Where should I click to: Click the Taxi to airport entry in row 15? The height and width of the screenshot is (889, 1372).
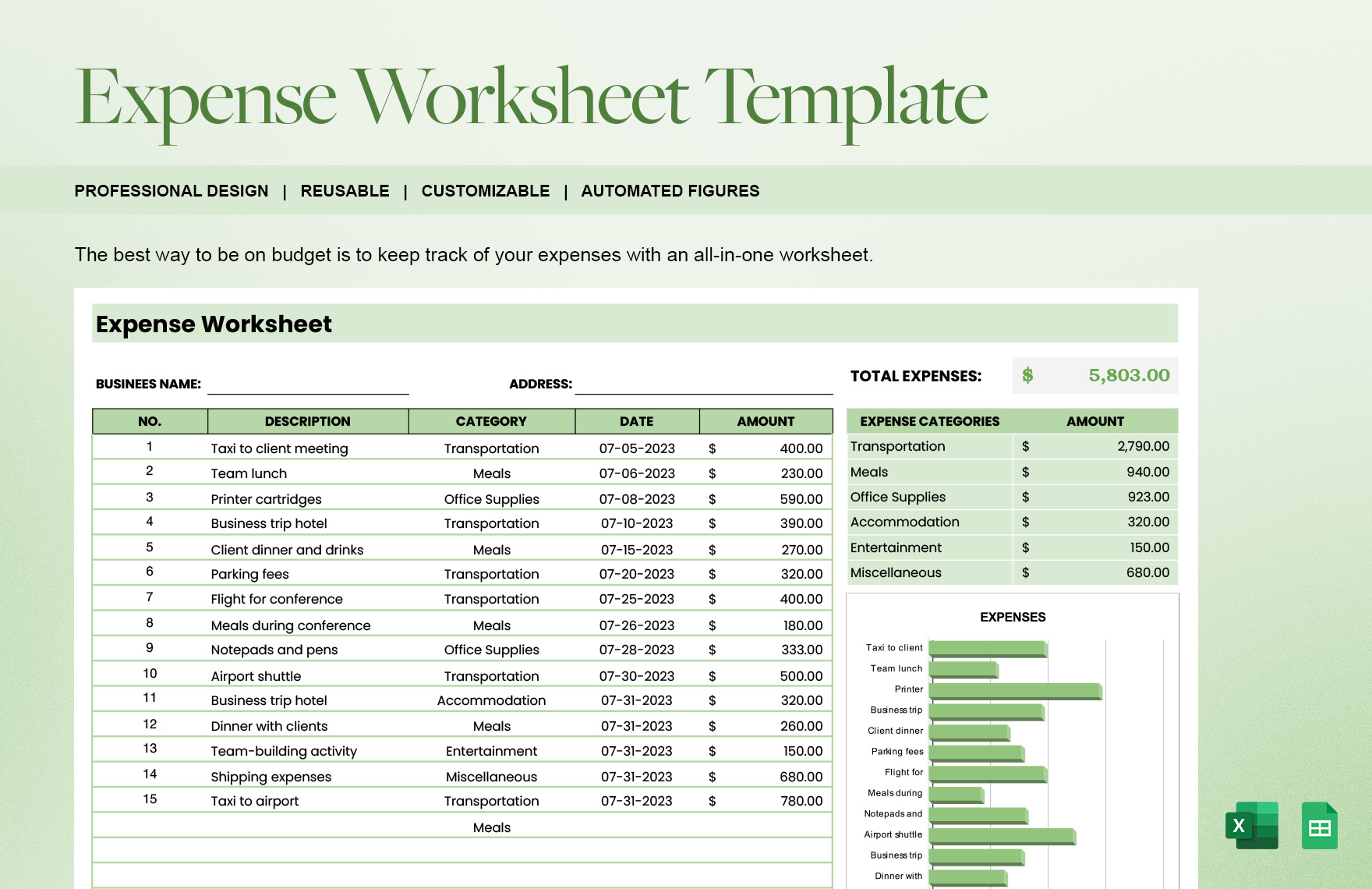pyautogui.click(x=254, y=801)
